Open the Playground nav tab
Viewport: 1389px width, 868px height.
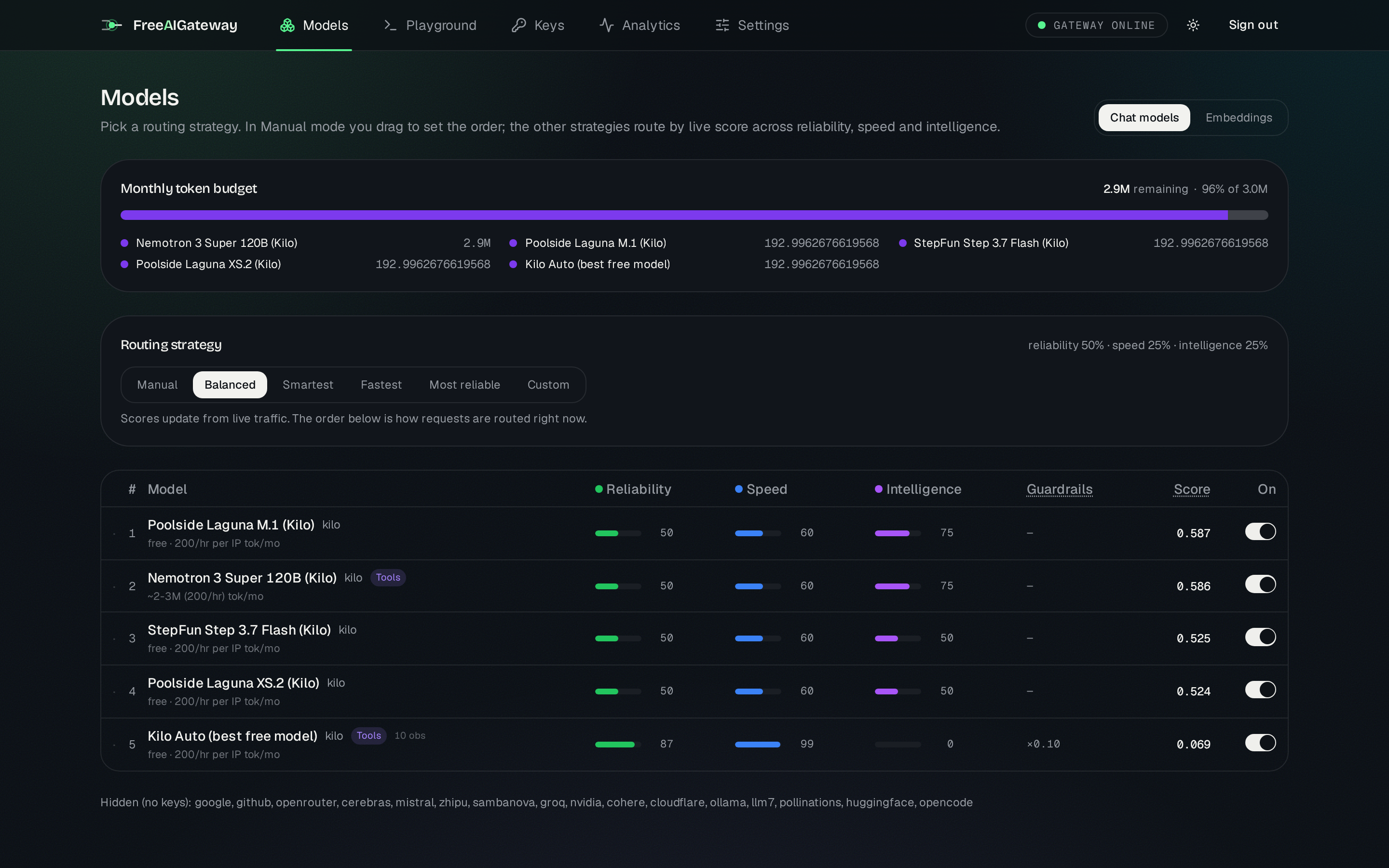(x=430, y=25)
